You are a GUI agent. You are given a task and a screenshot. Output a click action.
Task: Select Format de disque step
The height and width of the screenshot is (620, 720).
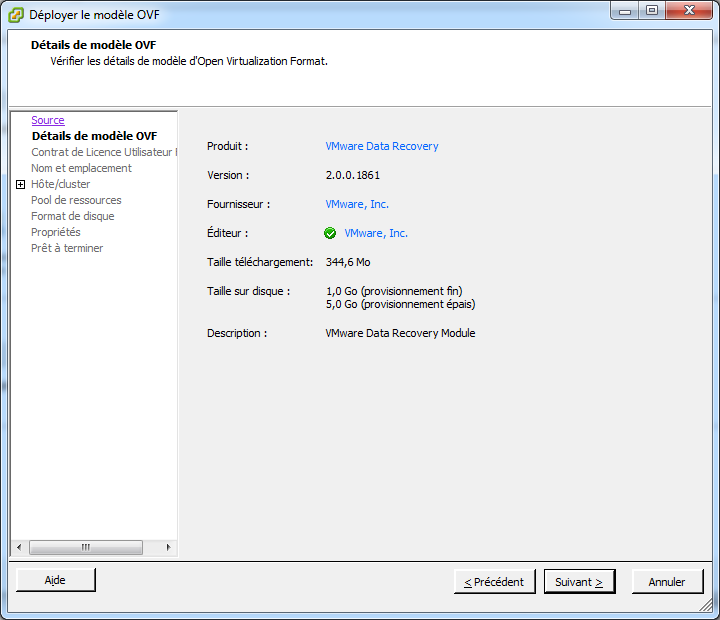[x=73, y=216]
